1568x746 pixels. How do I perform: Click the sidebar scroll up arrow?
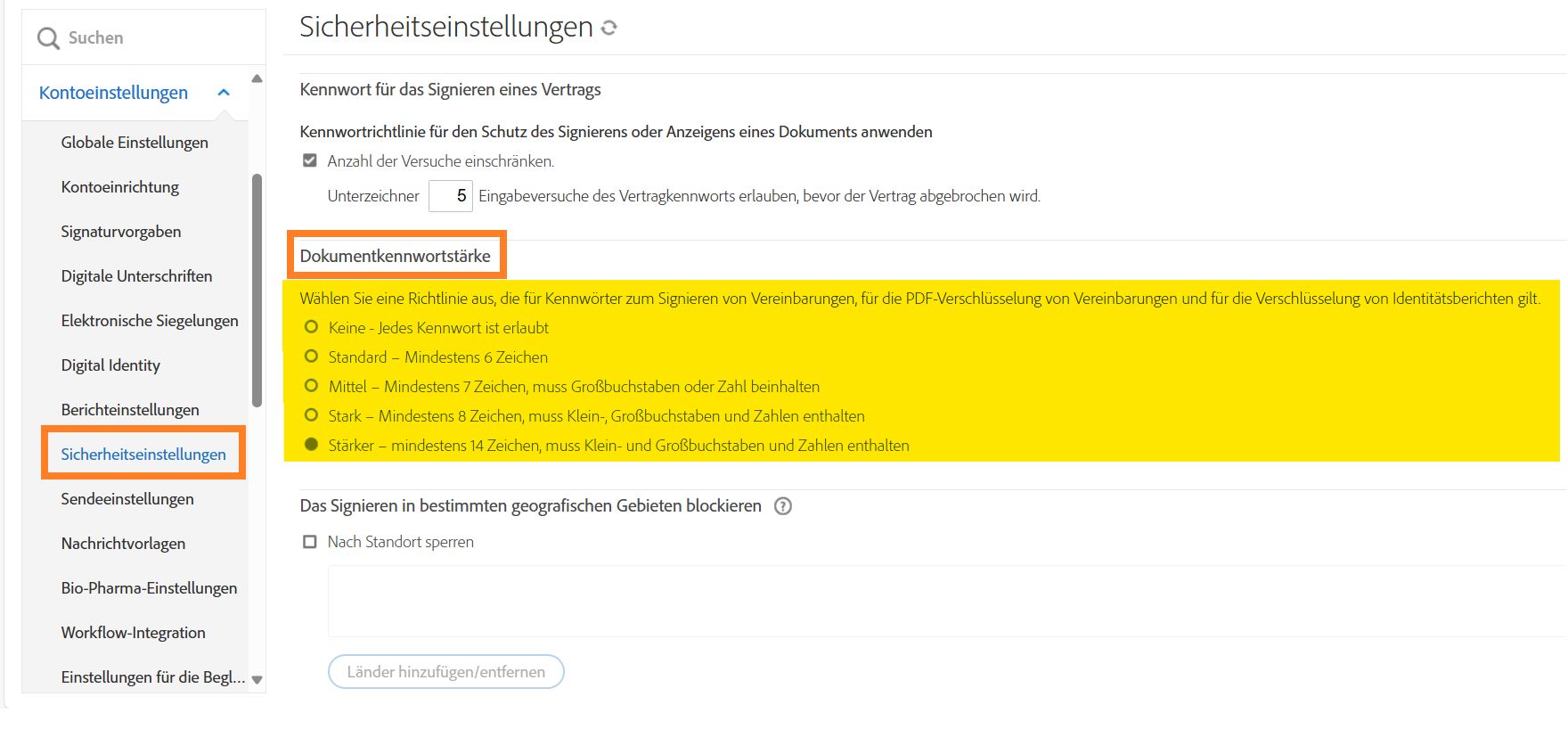pyautogui.click(x=257, y=79)
